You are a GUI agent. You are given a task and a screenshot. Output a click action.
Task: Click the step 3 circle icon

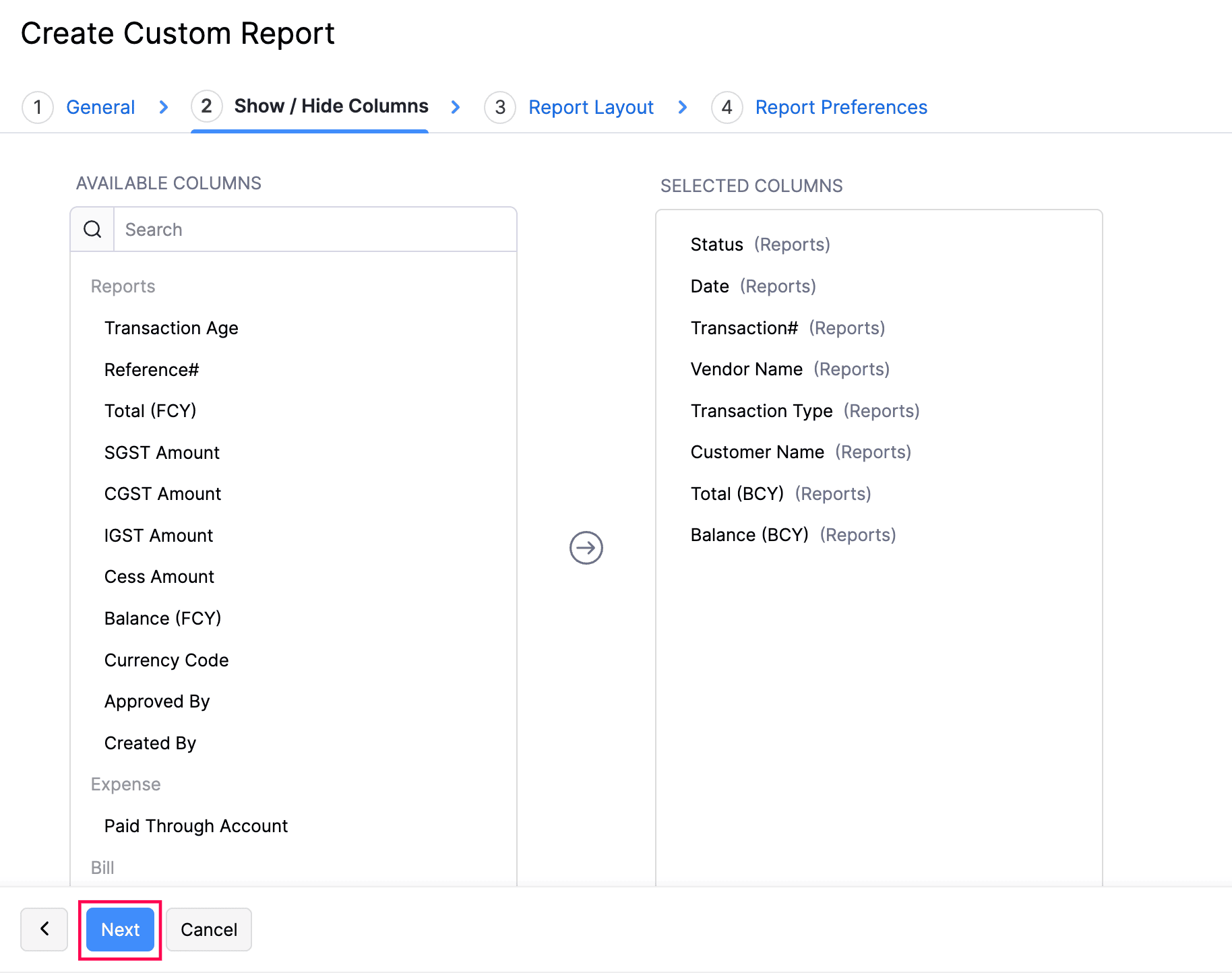(x=499, y=107)
